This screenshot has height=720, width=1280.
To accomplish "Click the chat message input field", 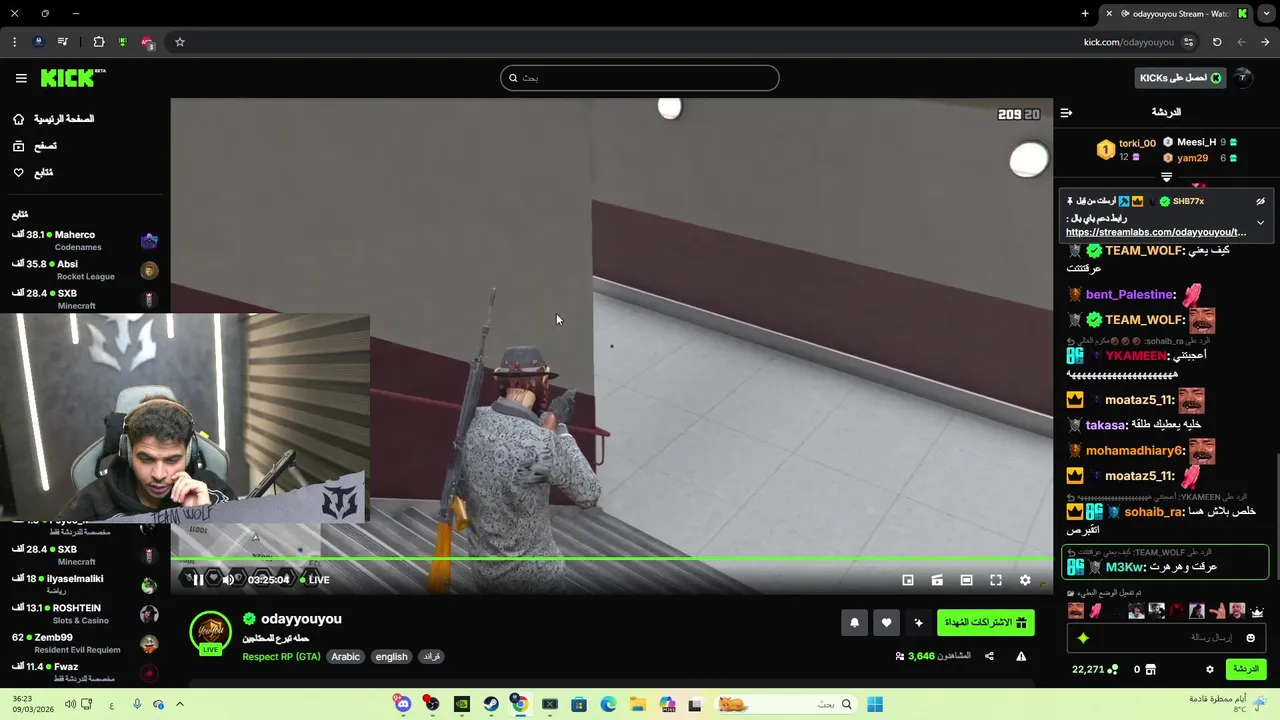I will point(1166,638).
